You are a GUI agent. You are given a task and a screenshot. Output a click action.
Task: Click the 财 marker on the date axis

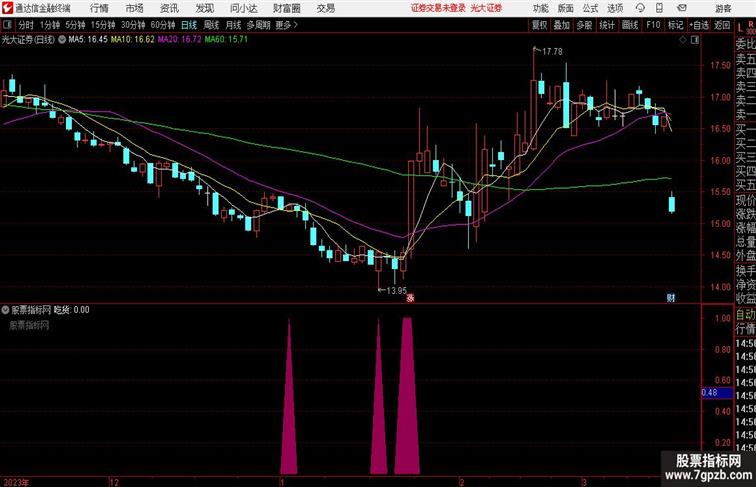[x=671, y=298]
